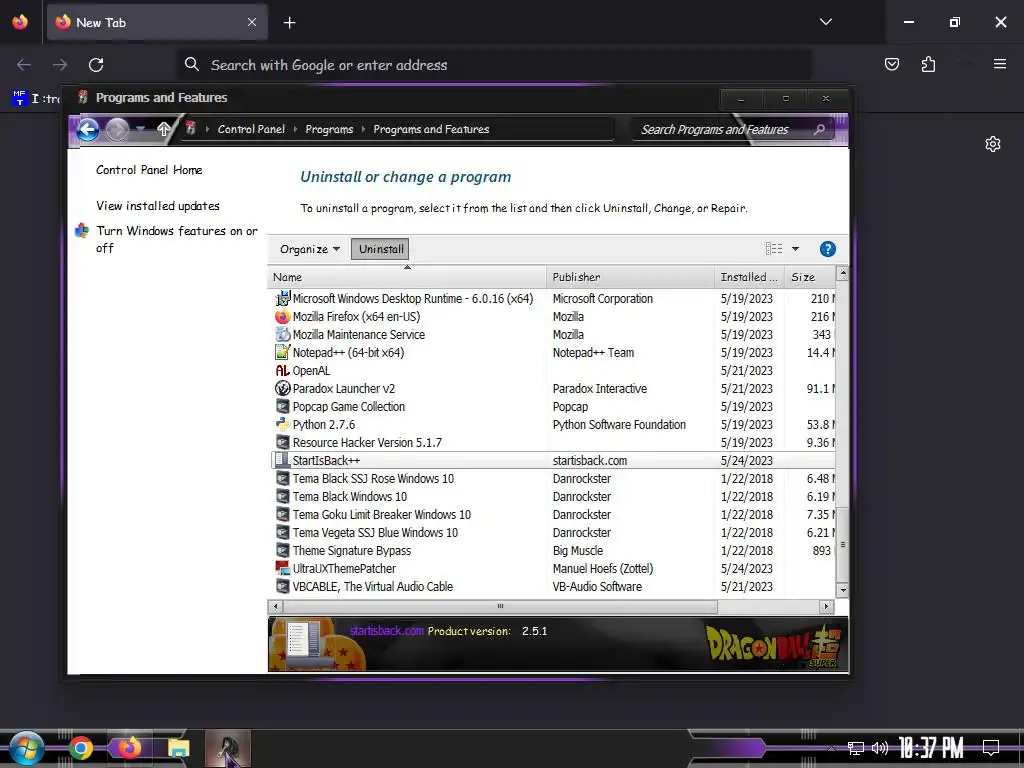
Task: Click the search magnifier in Programs search box
Action: coord(819,129)
